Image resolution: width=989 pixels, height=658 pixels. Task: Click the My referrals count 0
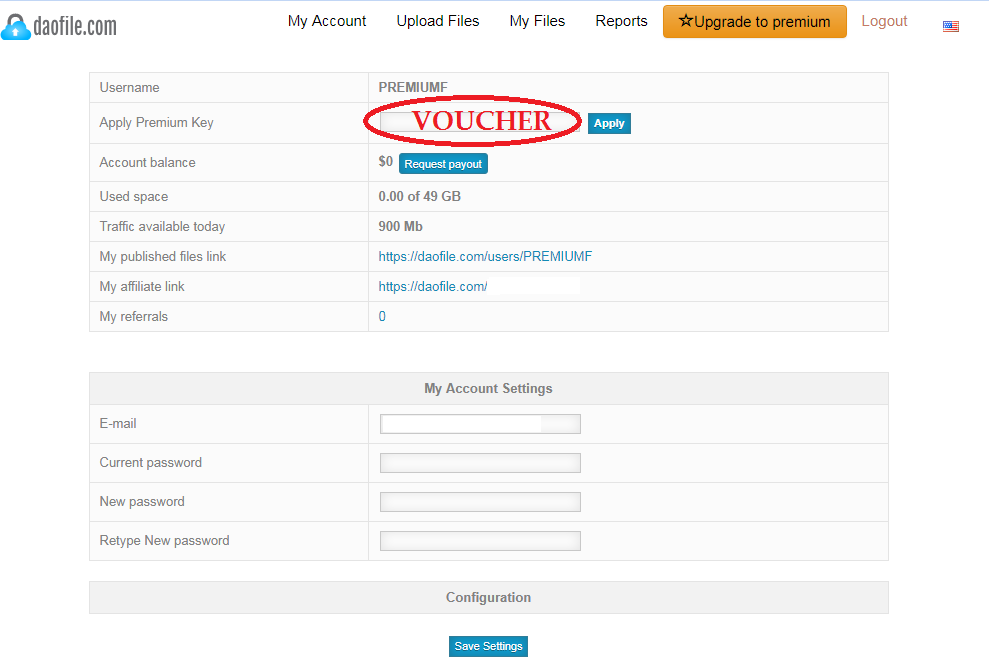click(x=382, y=316)
